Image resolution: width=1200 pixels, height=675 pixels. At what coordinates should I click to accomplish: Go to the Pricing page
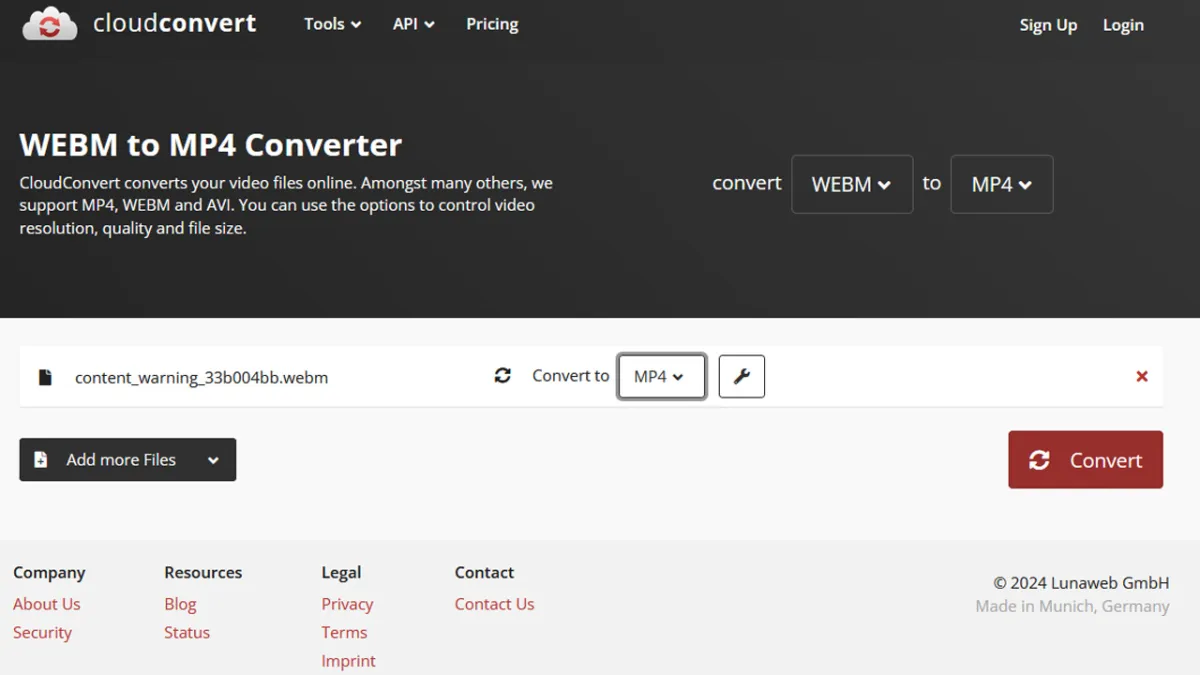tap(492, 24)
